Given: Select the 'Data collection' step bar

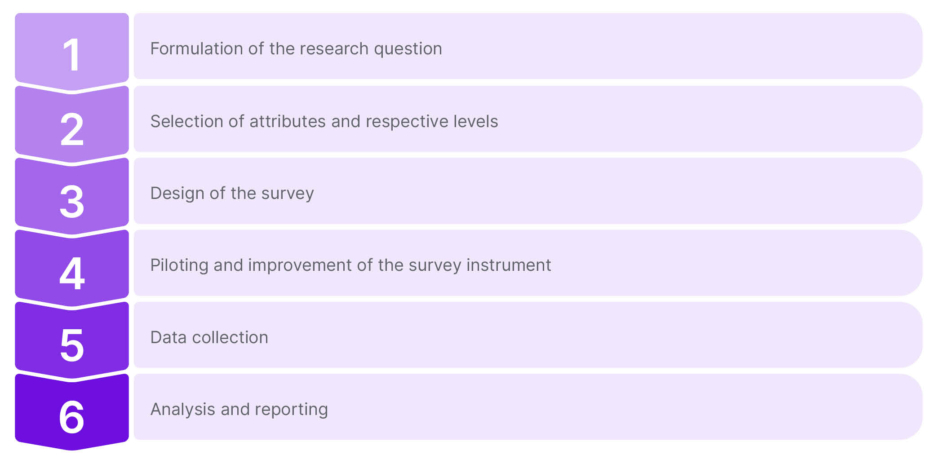Looking at the screenshot, I should coord(527,336).
